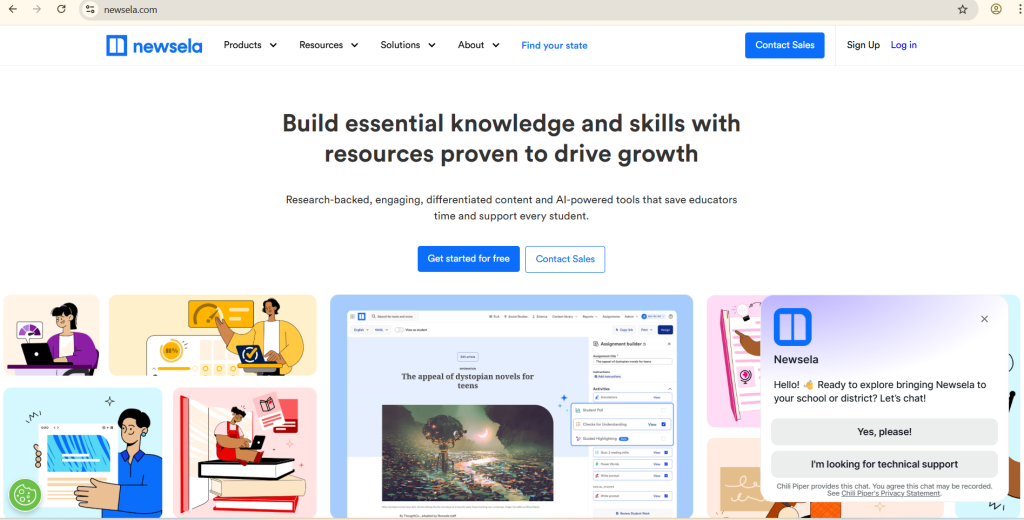Click the Find your state link

coord(554,45)
